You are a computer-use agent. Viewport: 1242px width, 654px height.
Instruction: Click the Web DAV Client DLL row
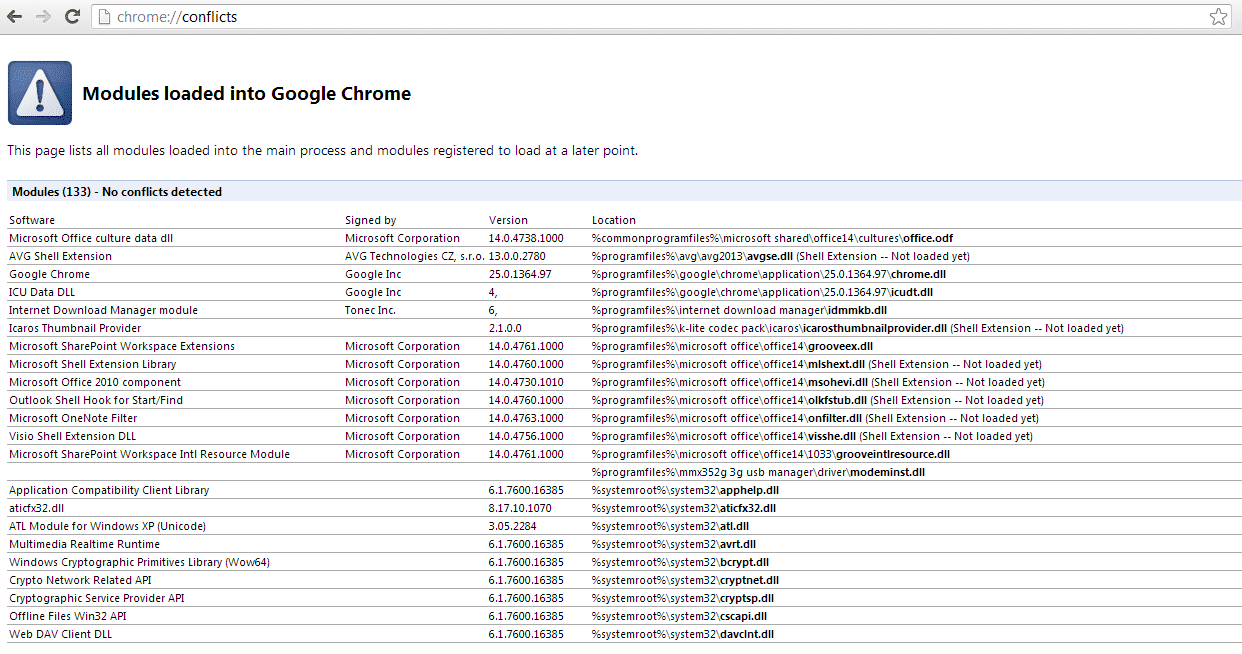click(x=60, y=633)
